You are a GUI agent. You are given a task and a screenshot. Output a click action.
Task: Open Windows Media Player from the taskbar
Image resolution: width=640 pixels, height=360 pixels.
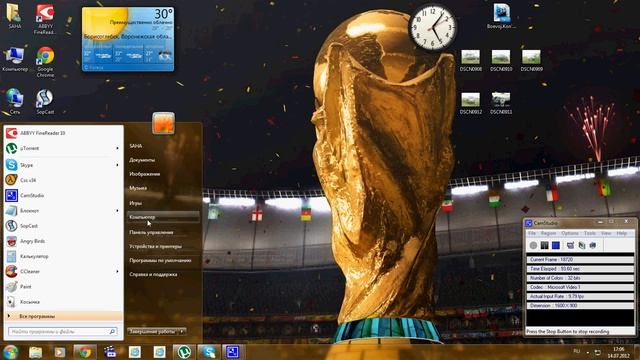click(60, 352)
